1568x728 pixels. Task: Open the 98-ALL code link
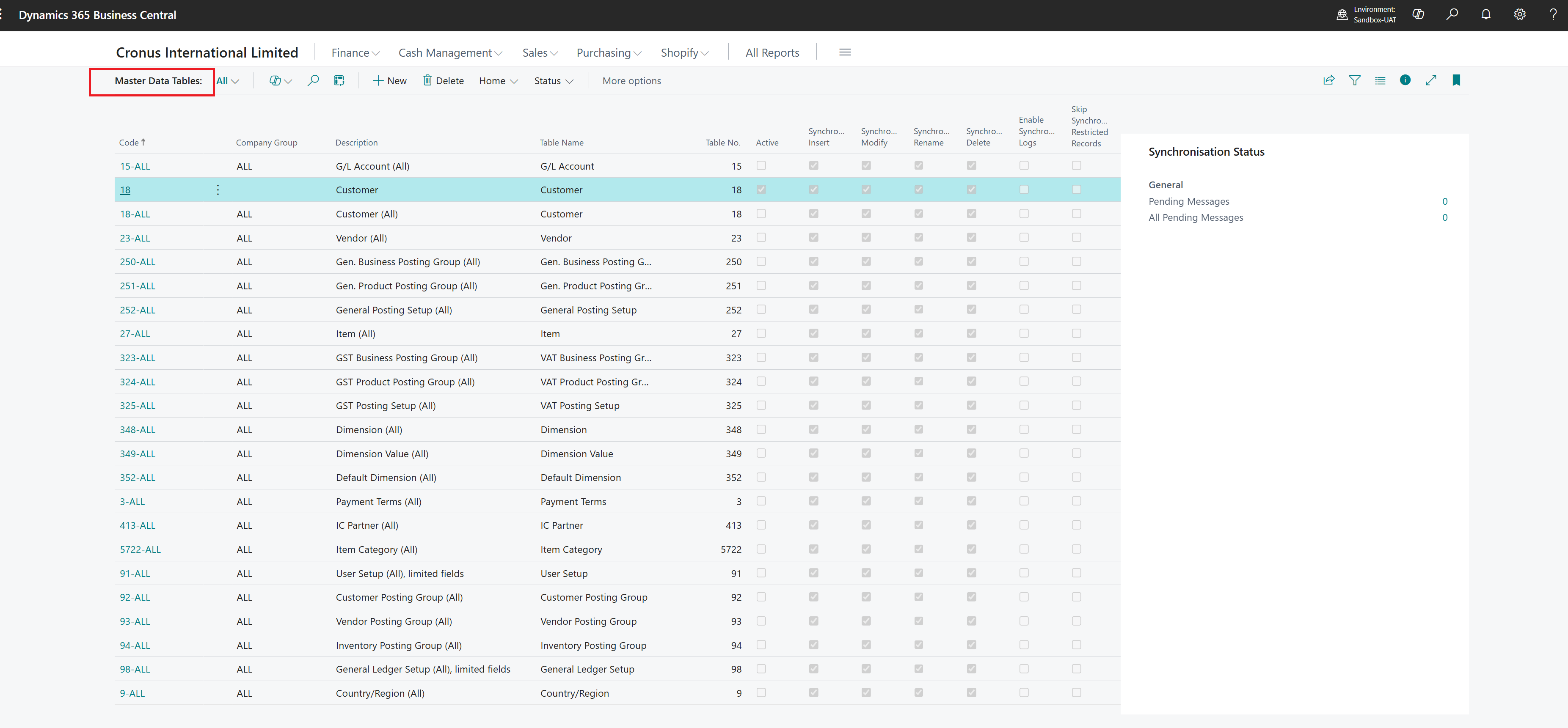135,669
